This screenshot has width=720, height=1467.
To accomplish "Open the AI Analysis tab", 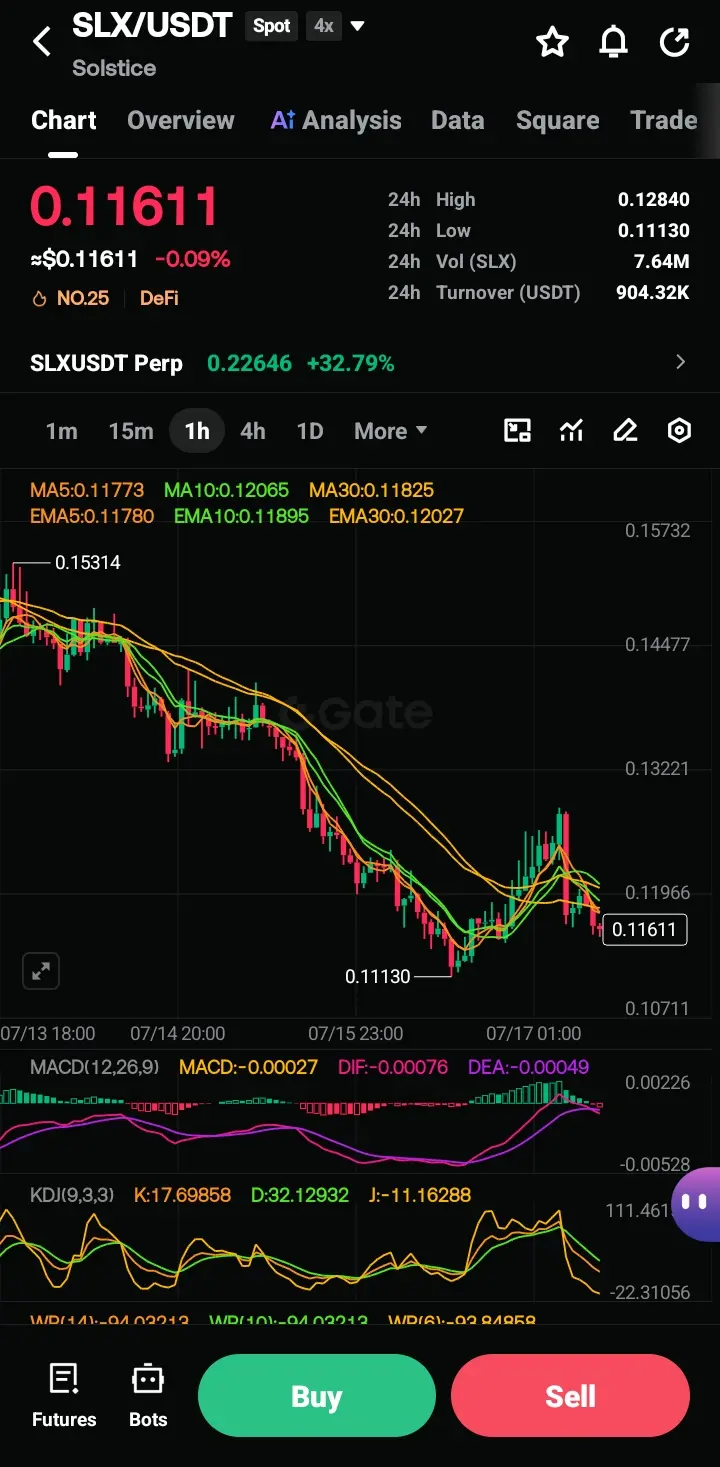I will click(336, 121).
